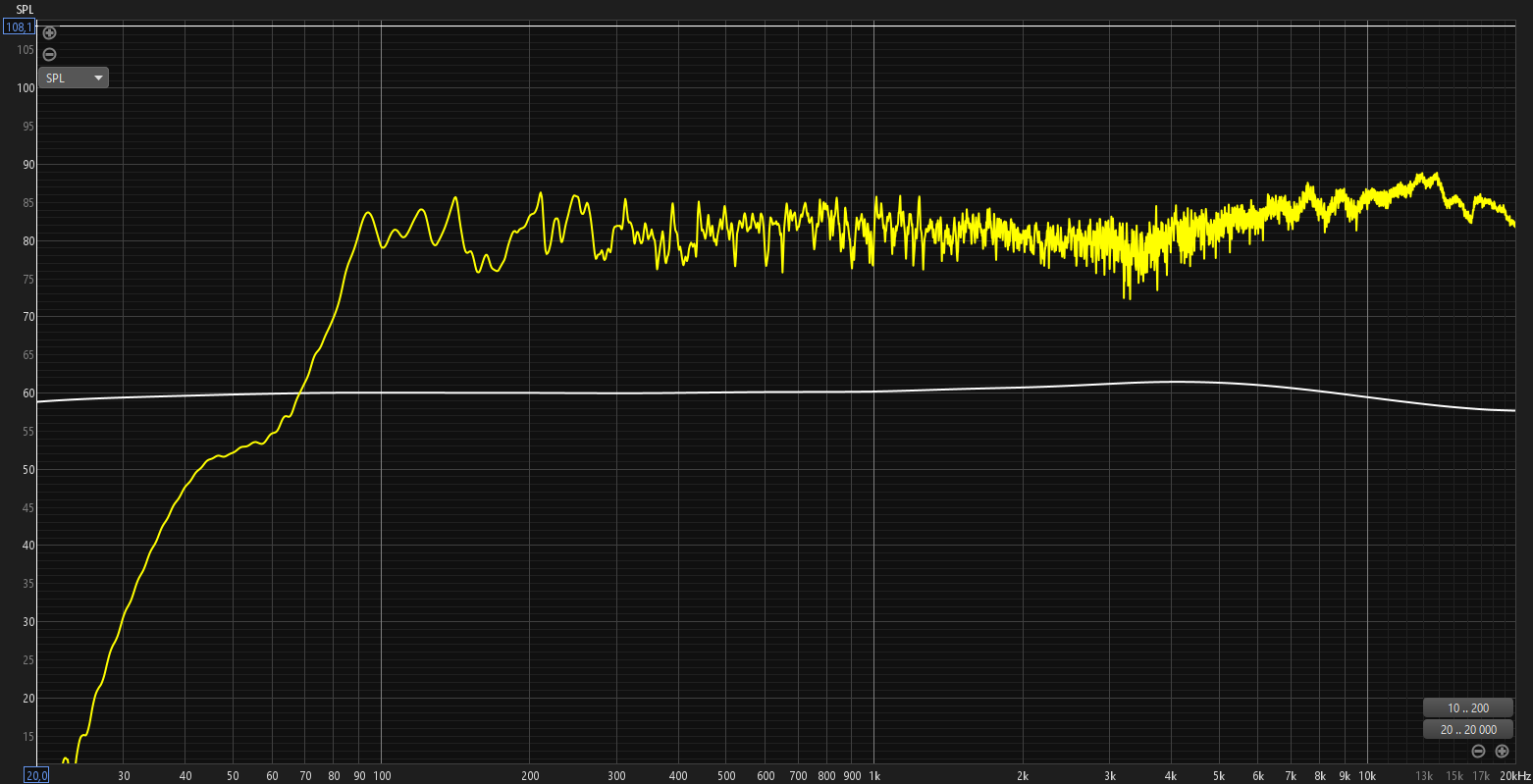
Task: Click the SPL axis title at top
Action: 25,9
